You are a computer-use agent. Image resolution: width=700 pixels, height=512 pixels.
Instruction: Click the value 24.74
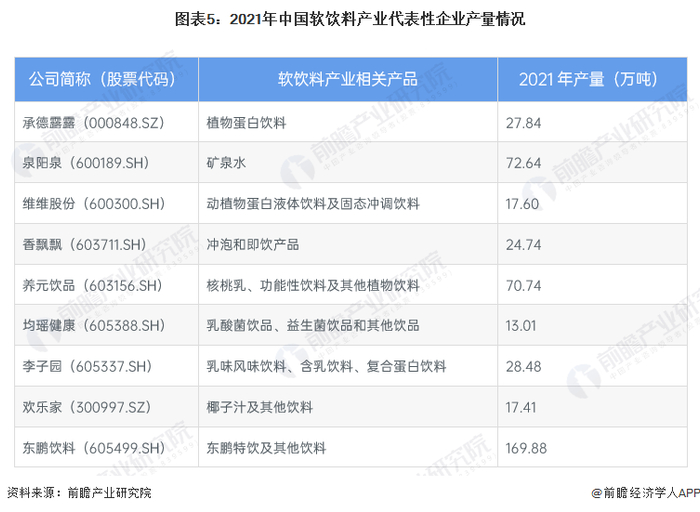(523, 245)
